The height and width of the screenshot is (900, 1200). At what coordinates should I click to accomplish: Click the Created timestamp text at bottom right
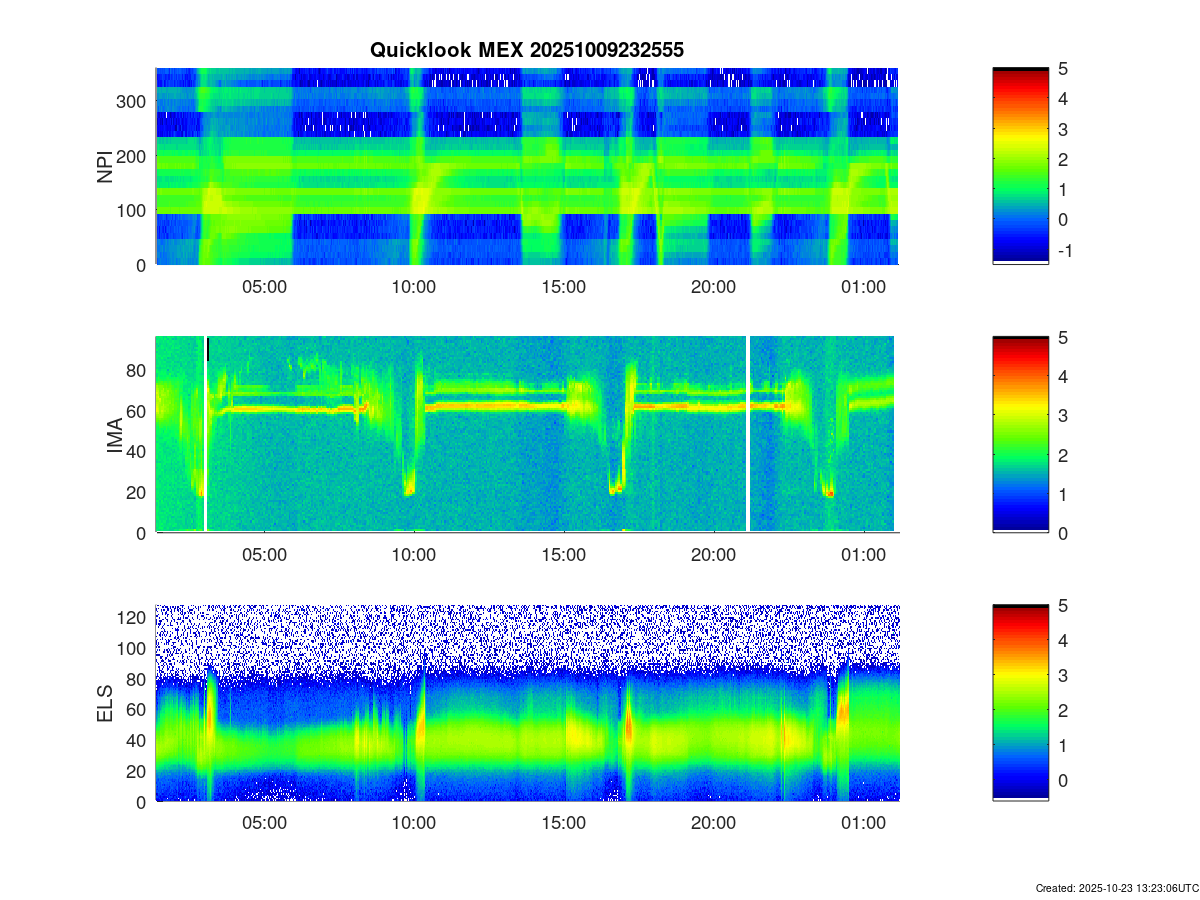click(x=1116, y=888)
